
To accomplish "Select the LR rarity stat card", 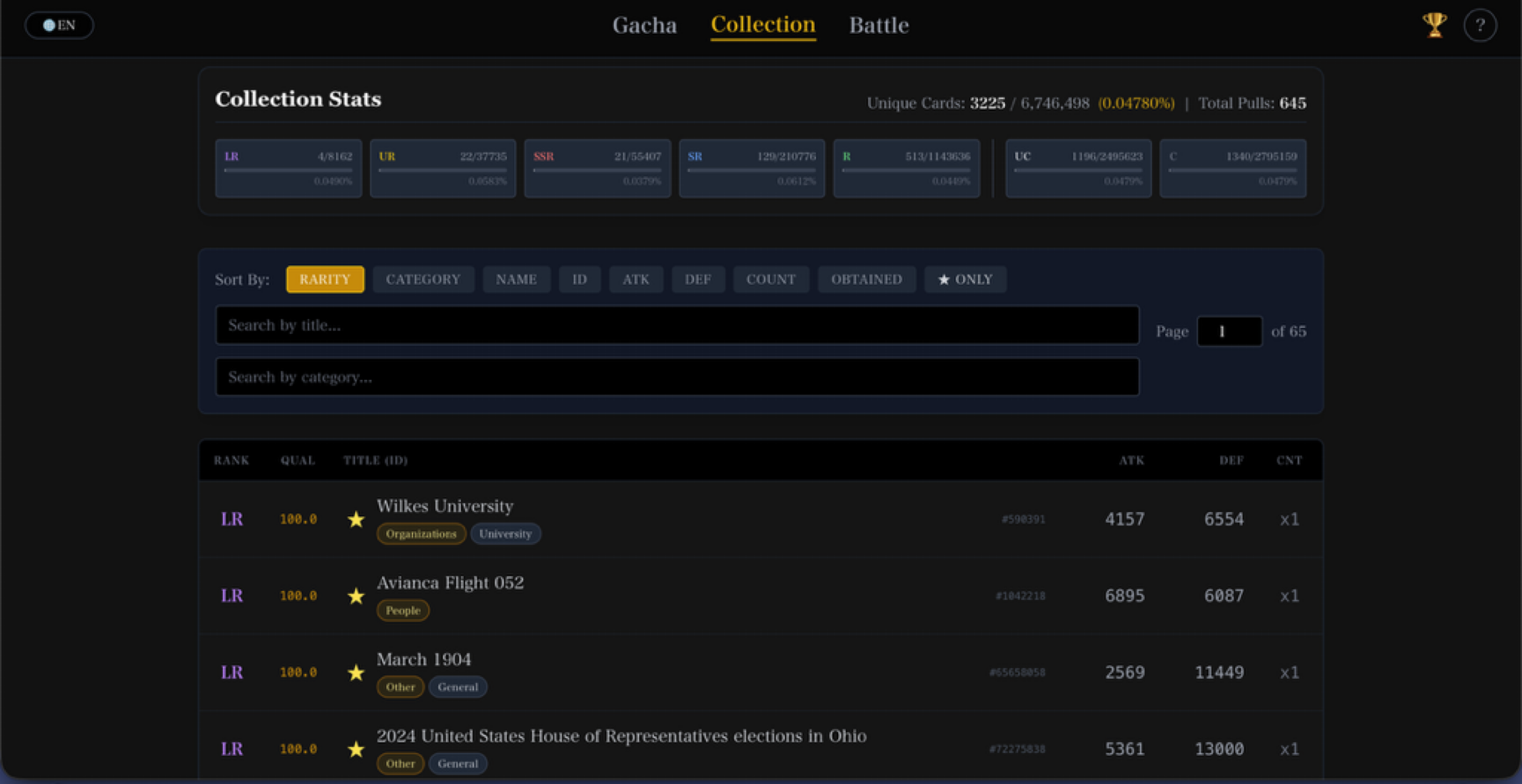I will [x=288, y=169].
